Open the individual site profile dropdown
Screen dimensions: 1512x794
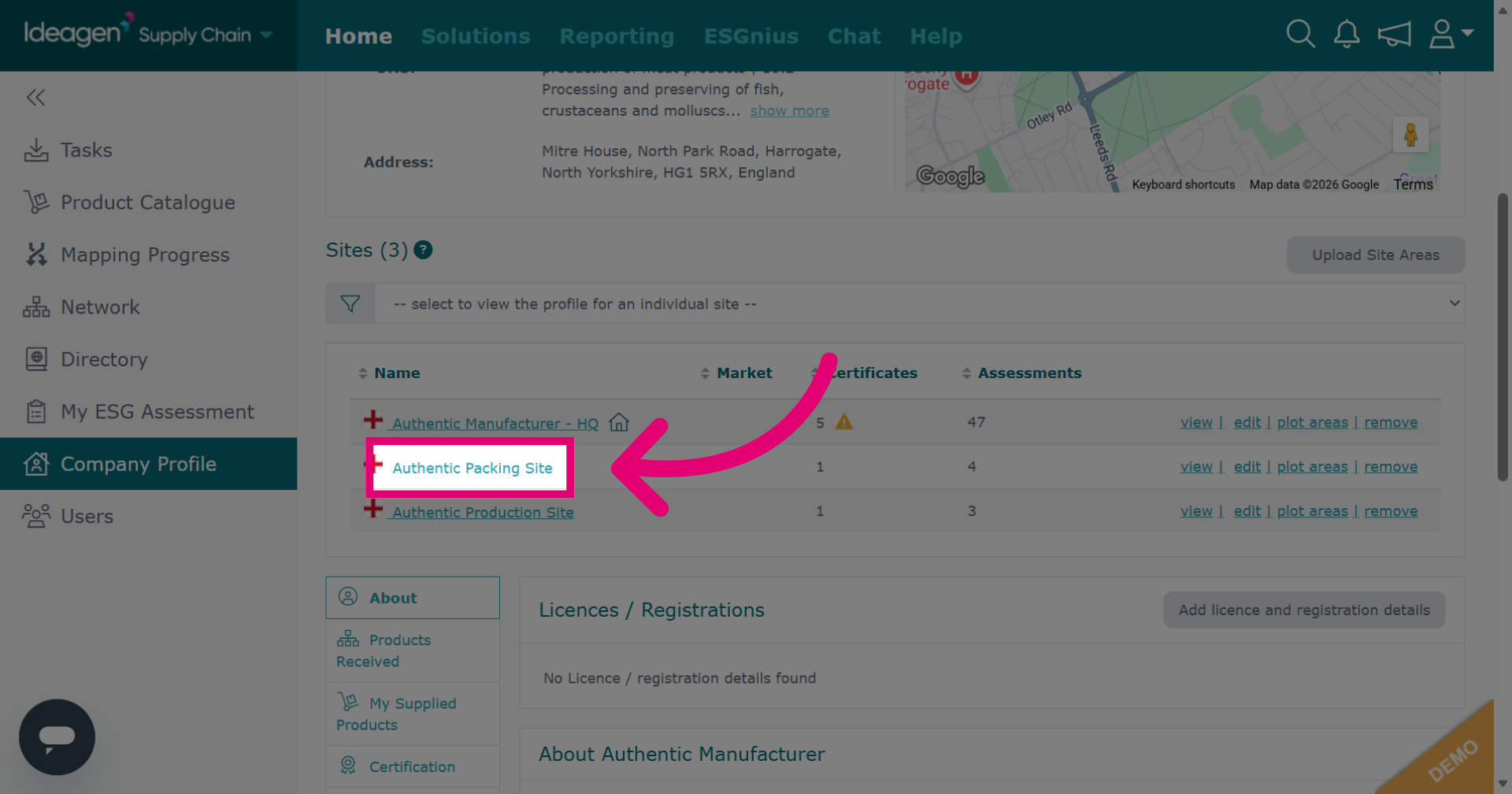(919, 303)
